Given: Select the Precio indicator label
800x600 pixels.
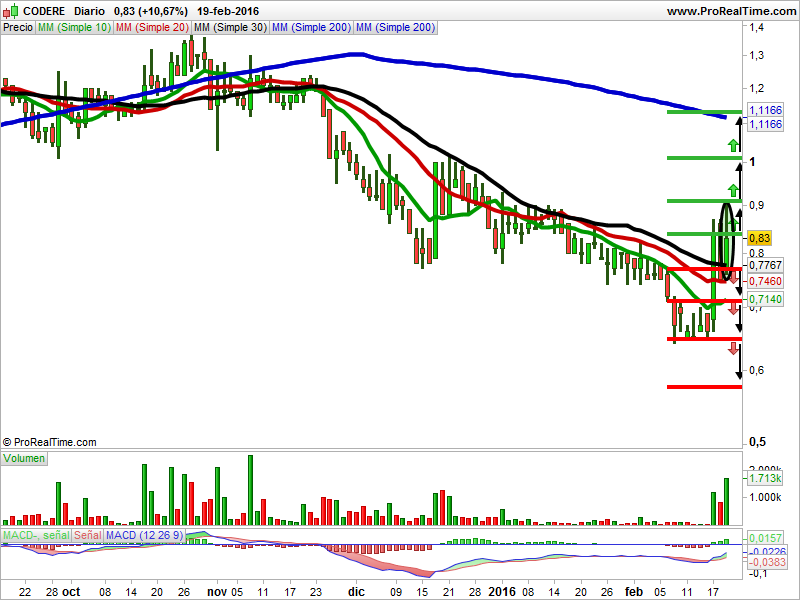Looking at the screenshot, I should click(x=18, y=28).
